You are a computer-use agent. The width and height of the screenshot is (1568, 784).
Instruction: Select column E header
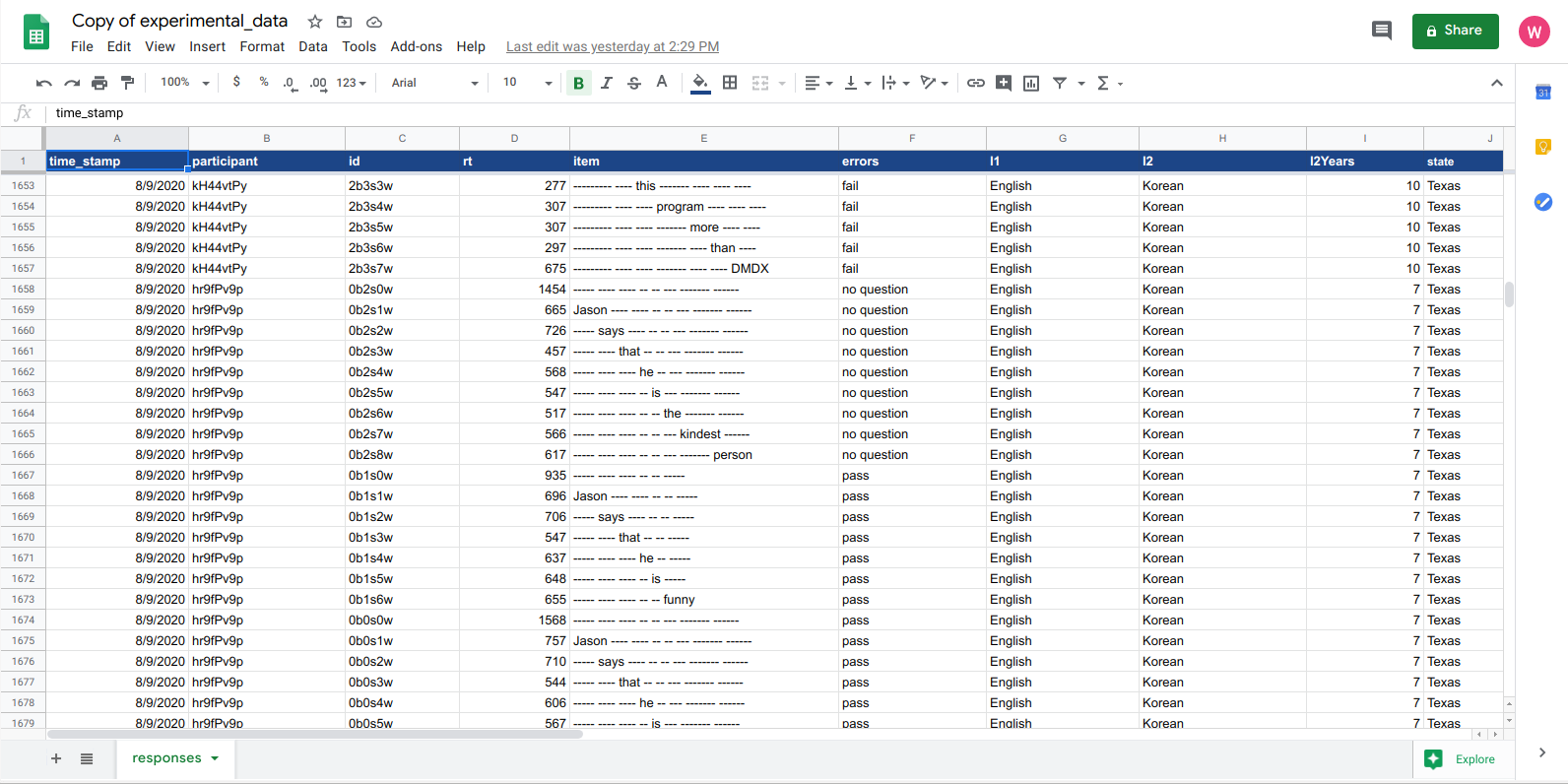tap(703, 138)
